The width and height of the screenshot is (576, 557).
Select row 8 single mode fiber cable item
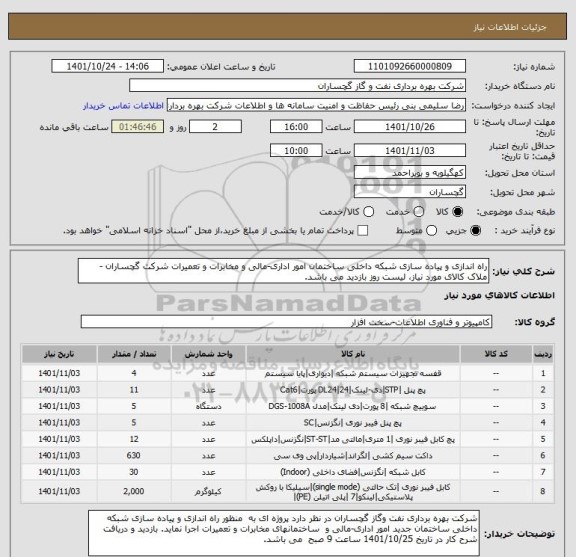(287, 492)
